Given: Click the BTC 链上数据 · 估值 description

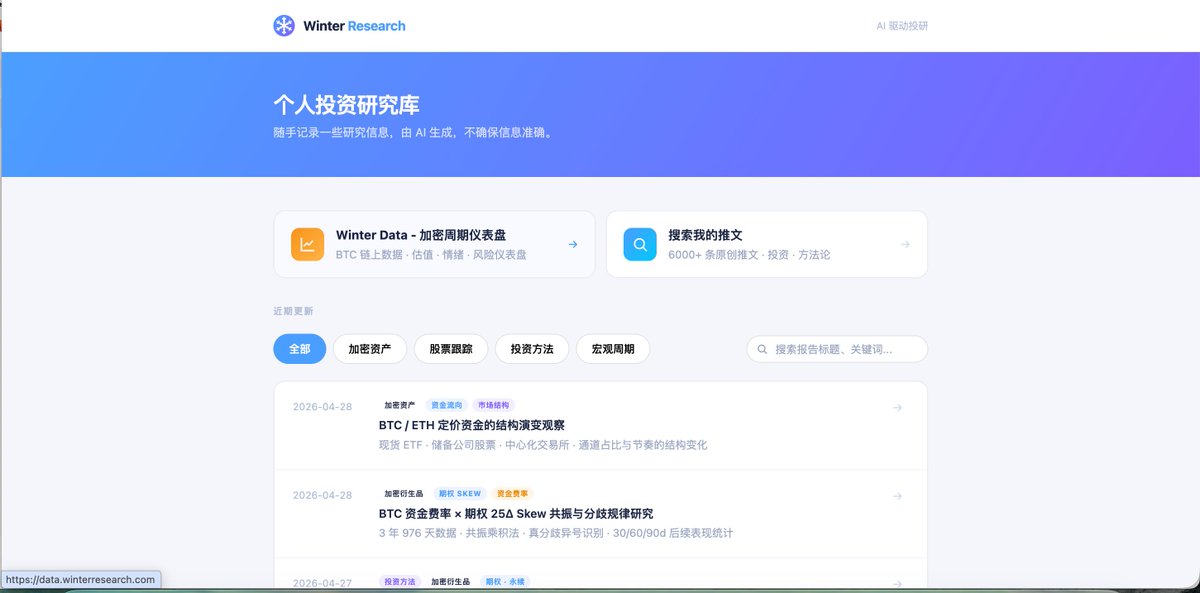Looking at the screenshot, I should 431,255.
